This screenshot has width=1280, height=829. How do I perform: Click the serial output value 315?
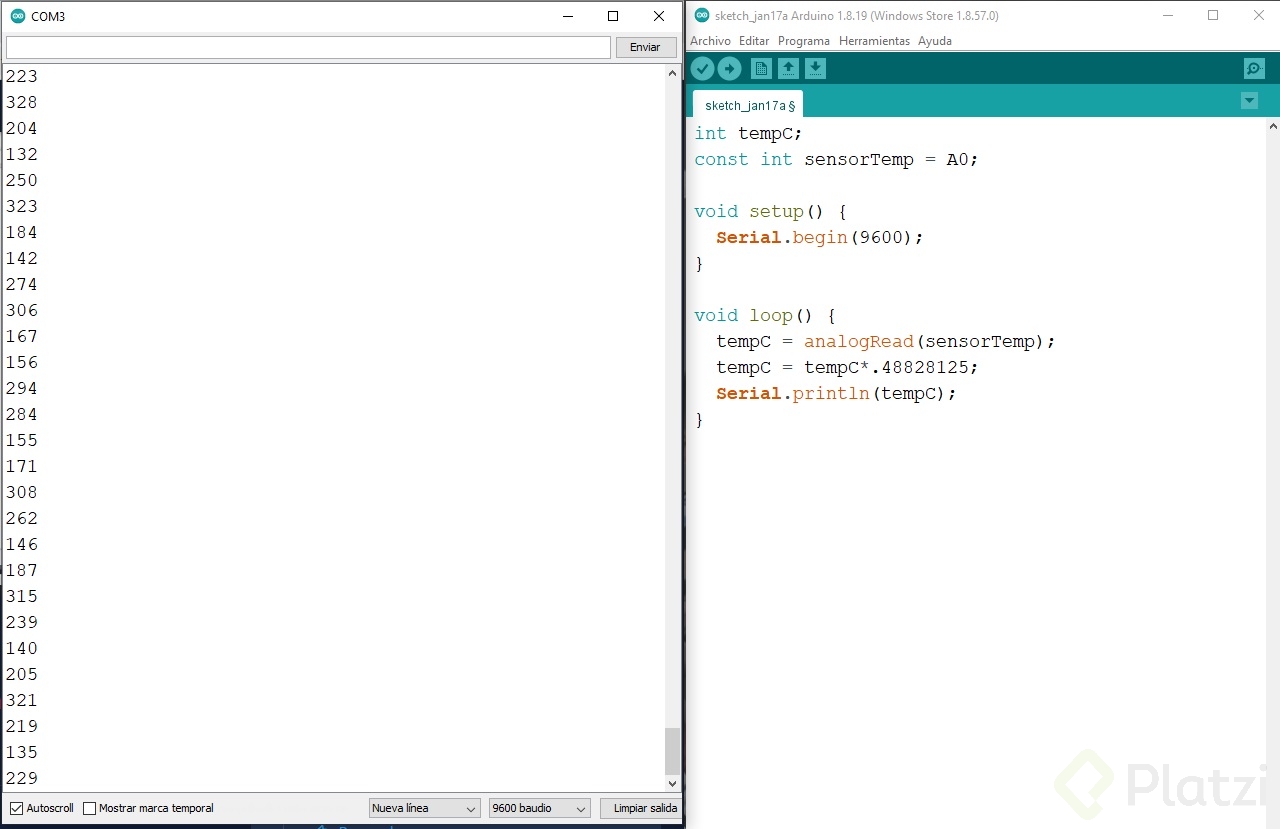tap(22, 596)
